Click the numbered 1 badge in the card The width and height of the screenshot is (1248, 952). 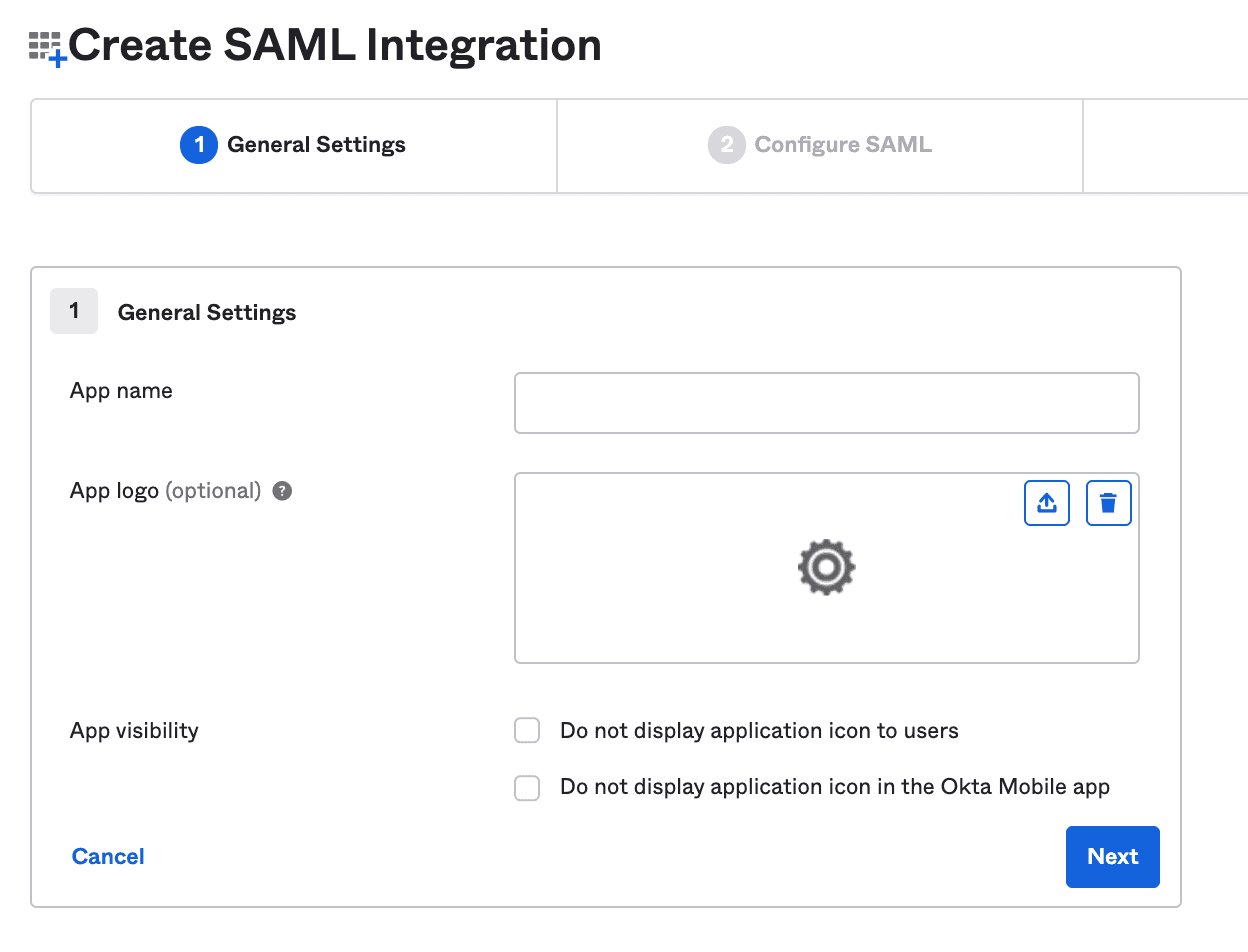[x=73, y=311]
